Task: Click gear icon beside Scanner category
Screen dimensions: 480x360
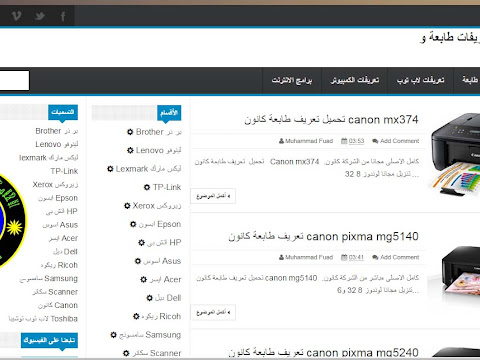Action: [126, 353]
